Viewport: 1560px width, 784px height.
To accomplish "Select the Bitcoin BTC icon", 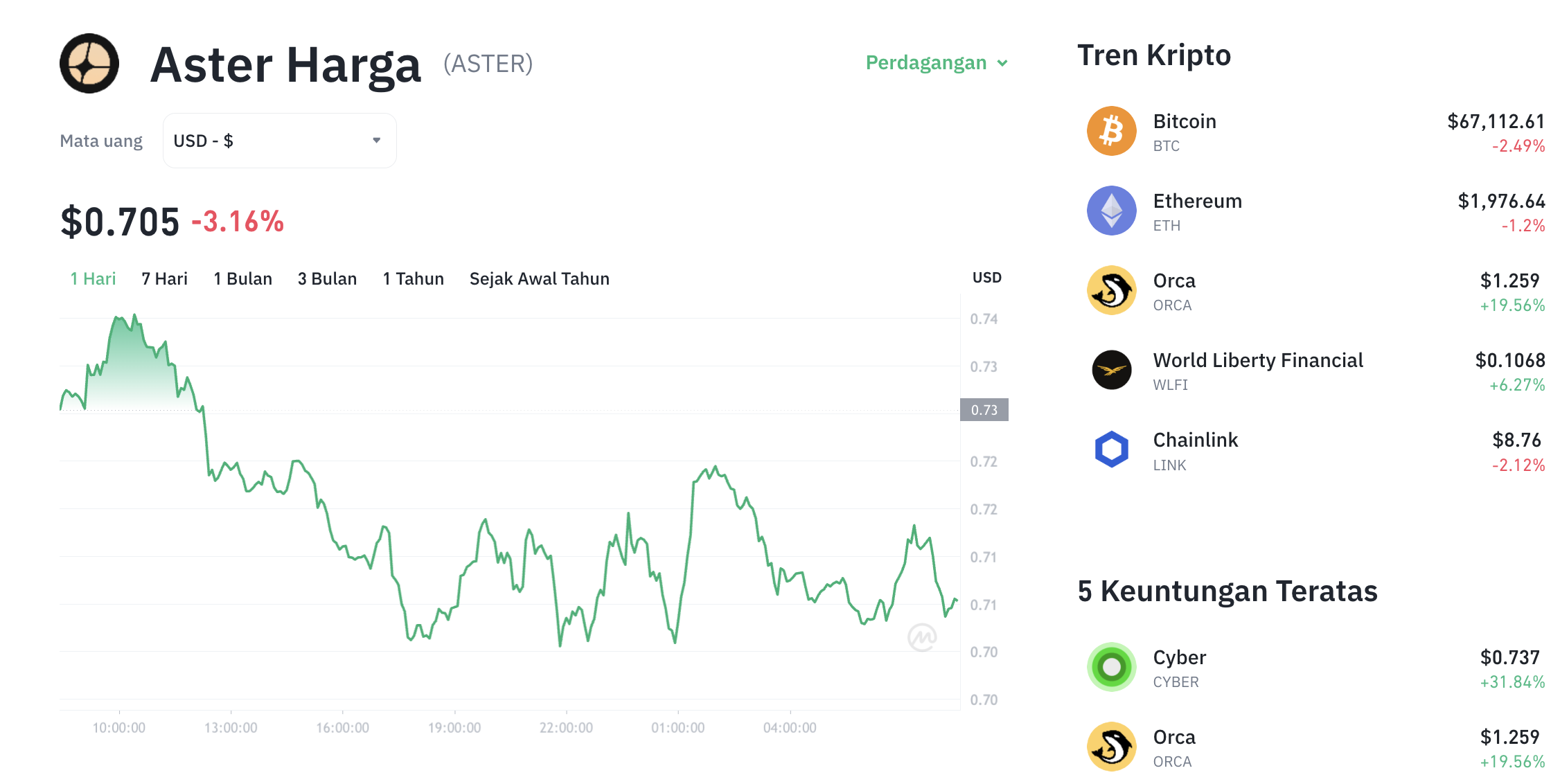I will (1111, 130).
